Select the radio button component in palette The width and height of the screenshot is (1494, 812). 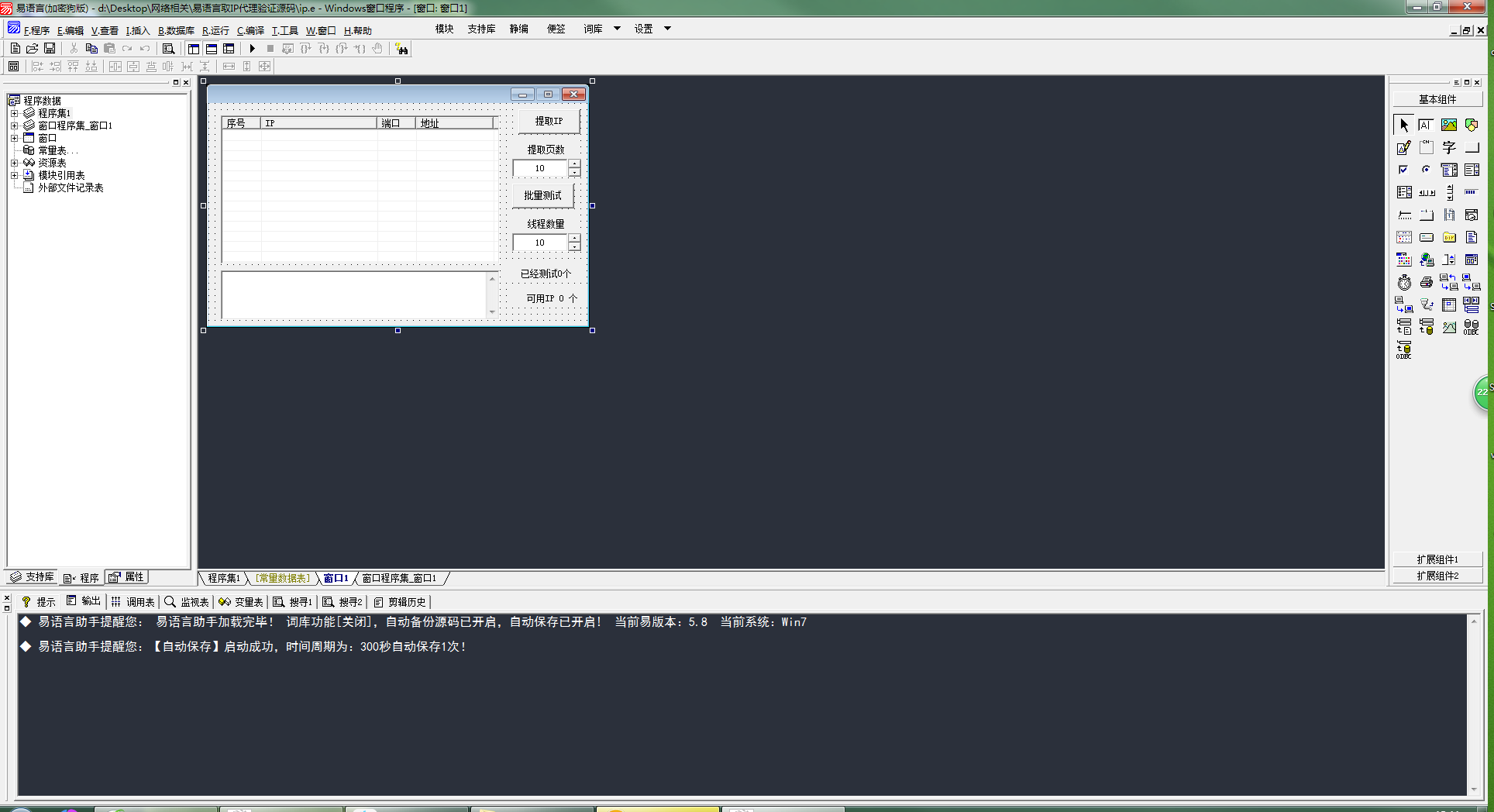[1427, 170]
